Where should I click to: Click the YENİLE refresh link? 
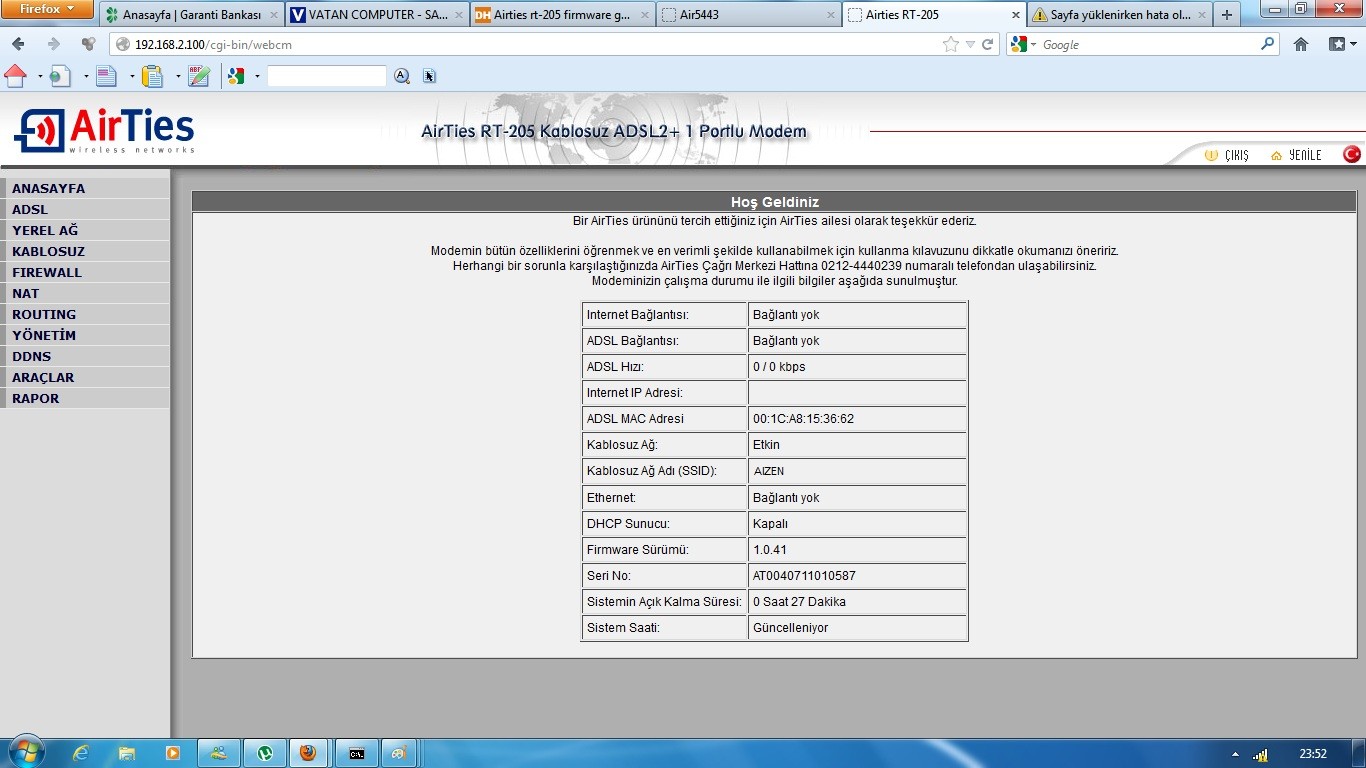coord(1296,155)
